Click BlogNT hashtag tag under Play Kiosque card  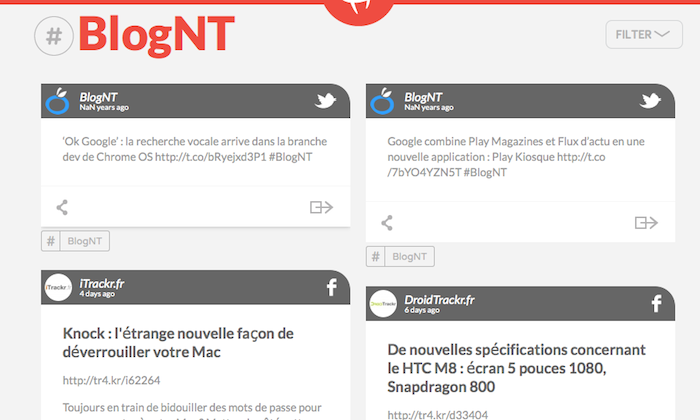400,257
